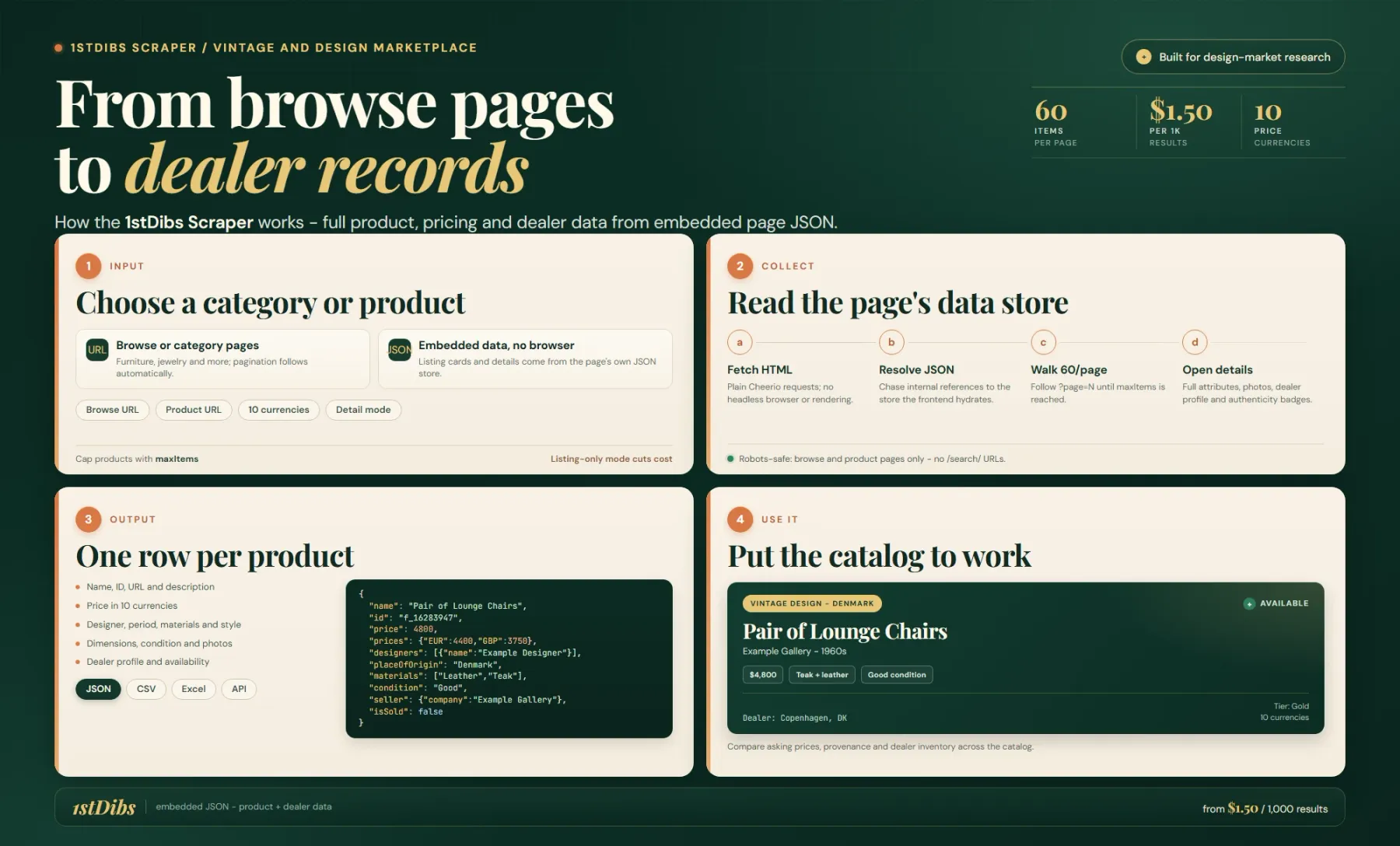Click the $4,800 price tag
Screen dimensions: 1400x846
click(x=763, y=675)
